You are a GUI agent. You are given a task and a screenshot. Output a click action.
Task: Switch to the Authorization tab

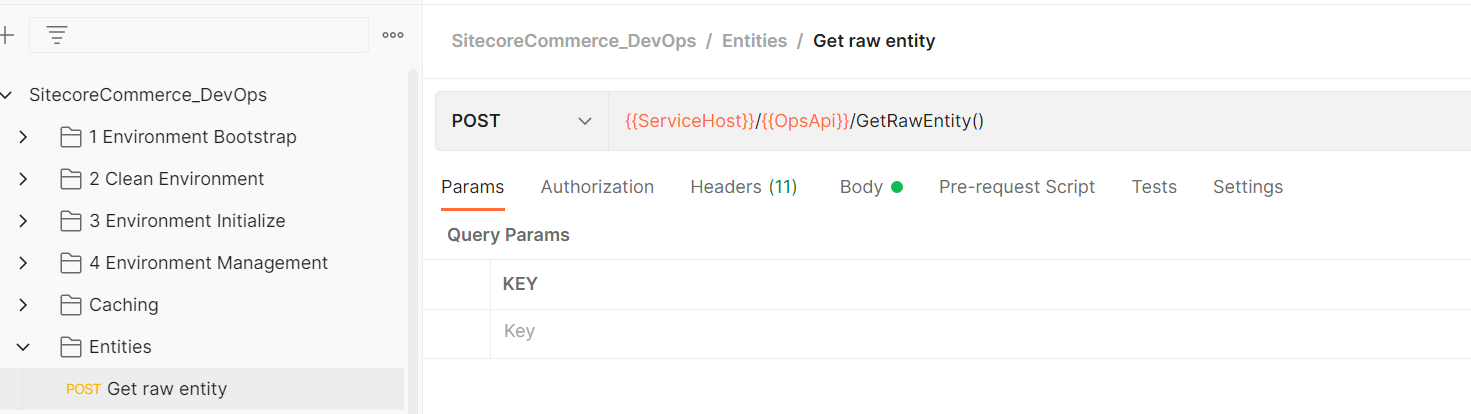597,187
